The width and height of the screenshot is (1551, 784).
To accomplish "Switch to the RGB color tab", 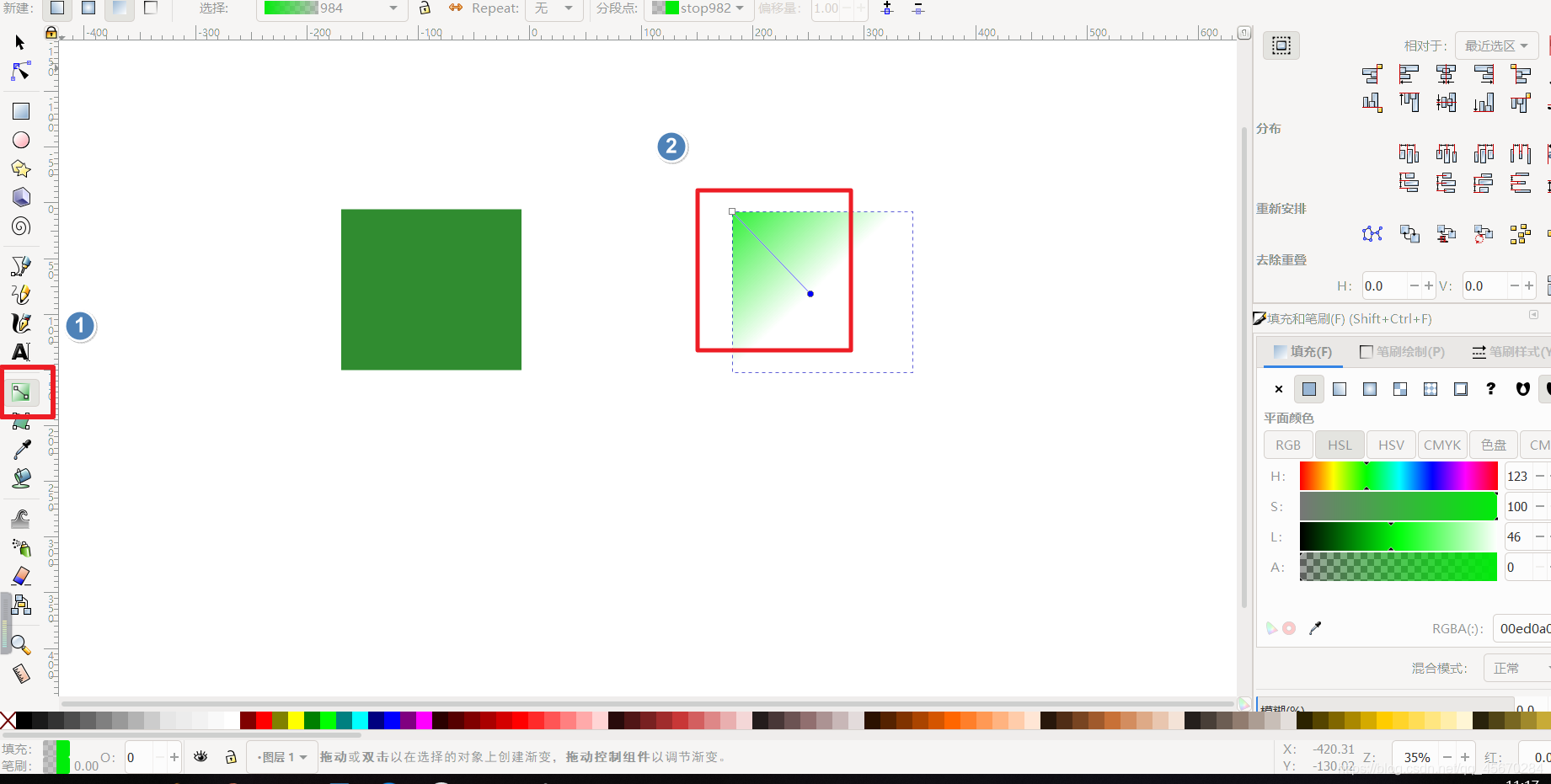I will (1288, 445).
